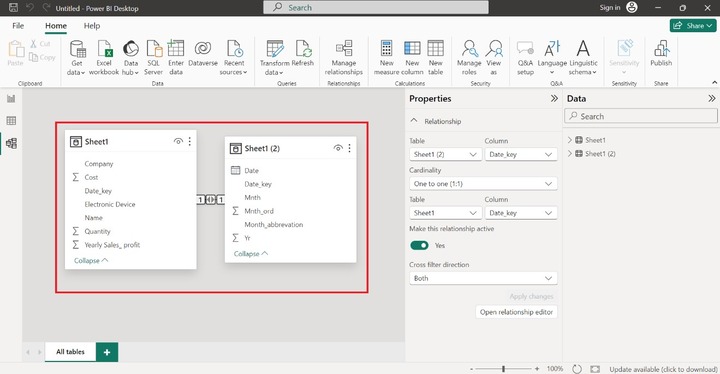Click the Data pane Search field
Viewport: 720px width, 374px height.
pos(641,116)
